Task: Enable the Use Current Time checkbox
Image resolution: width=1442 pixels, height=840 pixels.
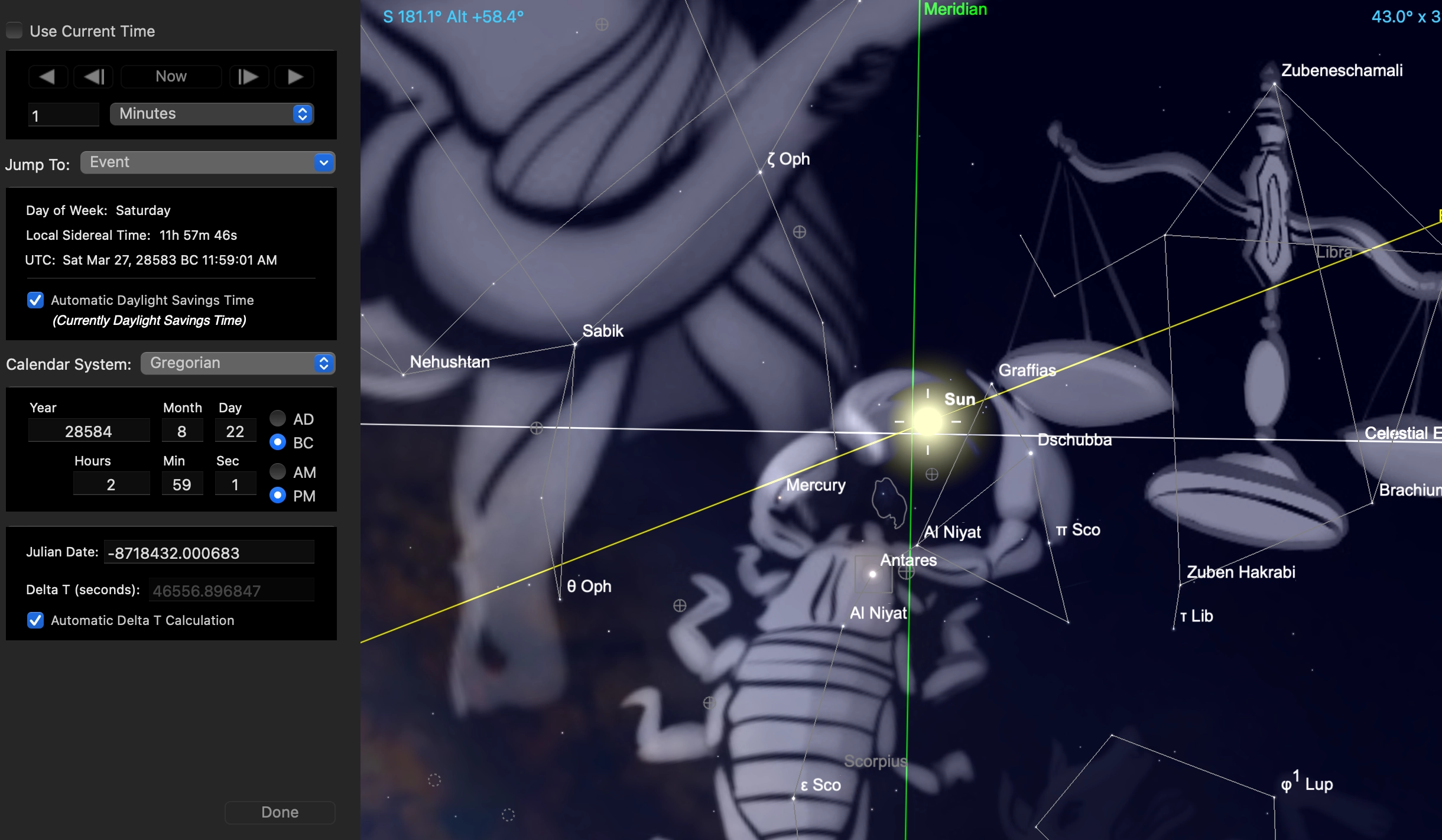Action: point(15,31)
